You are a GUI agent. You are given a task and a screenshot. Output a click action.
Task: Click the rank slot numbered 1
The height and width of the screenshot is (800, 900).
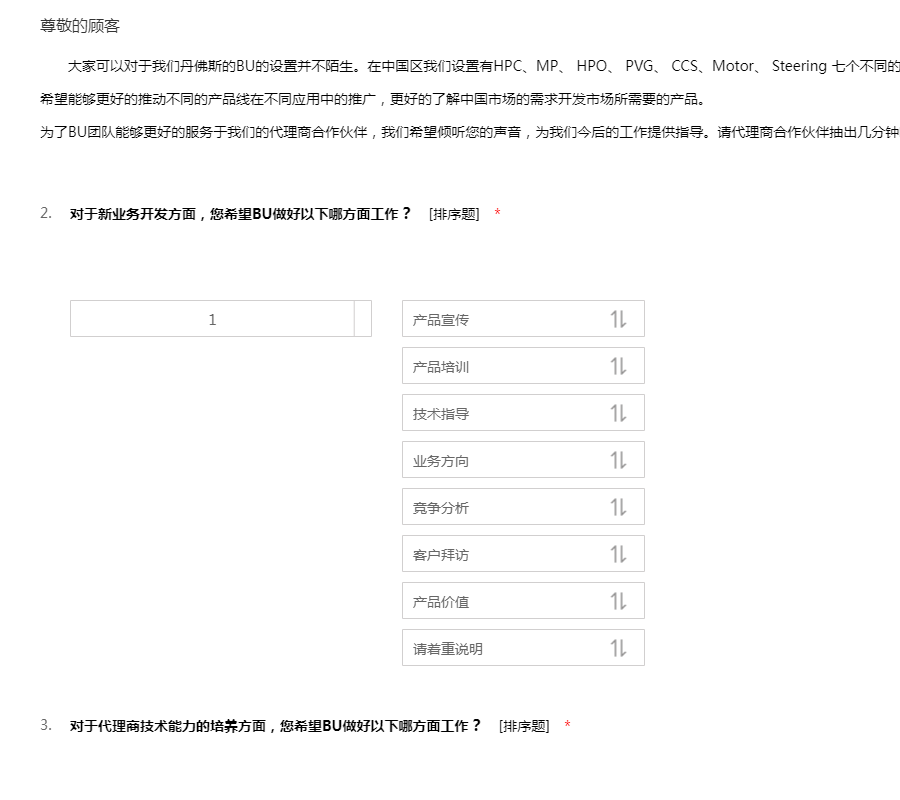[221, 319]
